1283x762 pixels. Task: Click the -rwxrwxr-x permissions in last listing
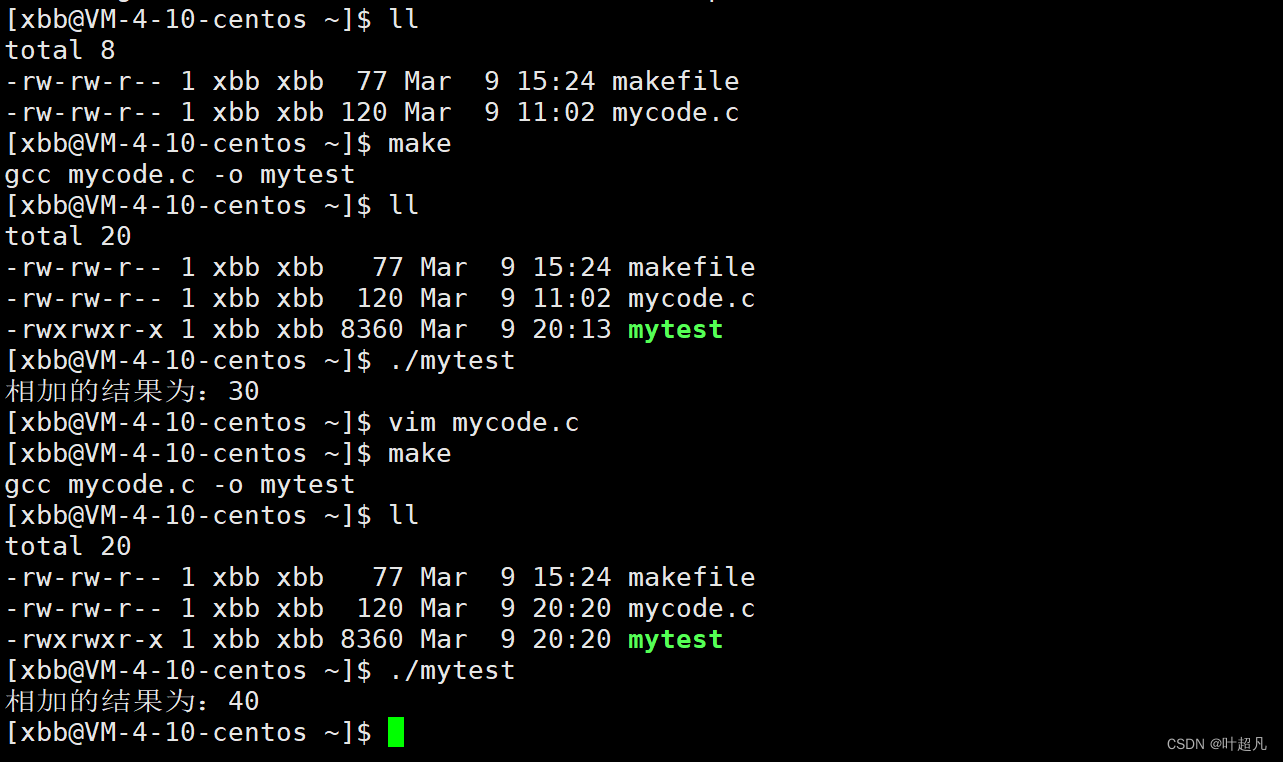pos(84,639)
